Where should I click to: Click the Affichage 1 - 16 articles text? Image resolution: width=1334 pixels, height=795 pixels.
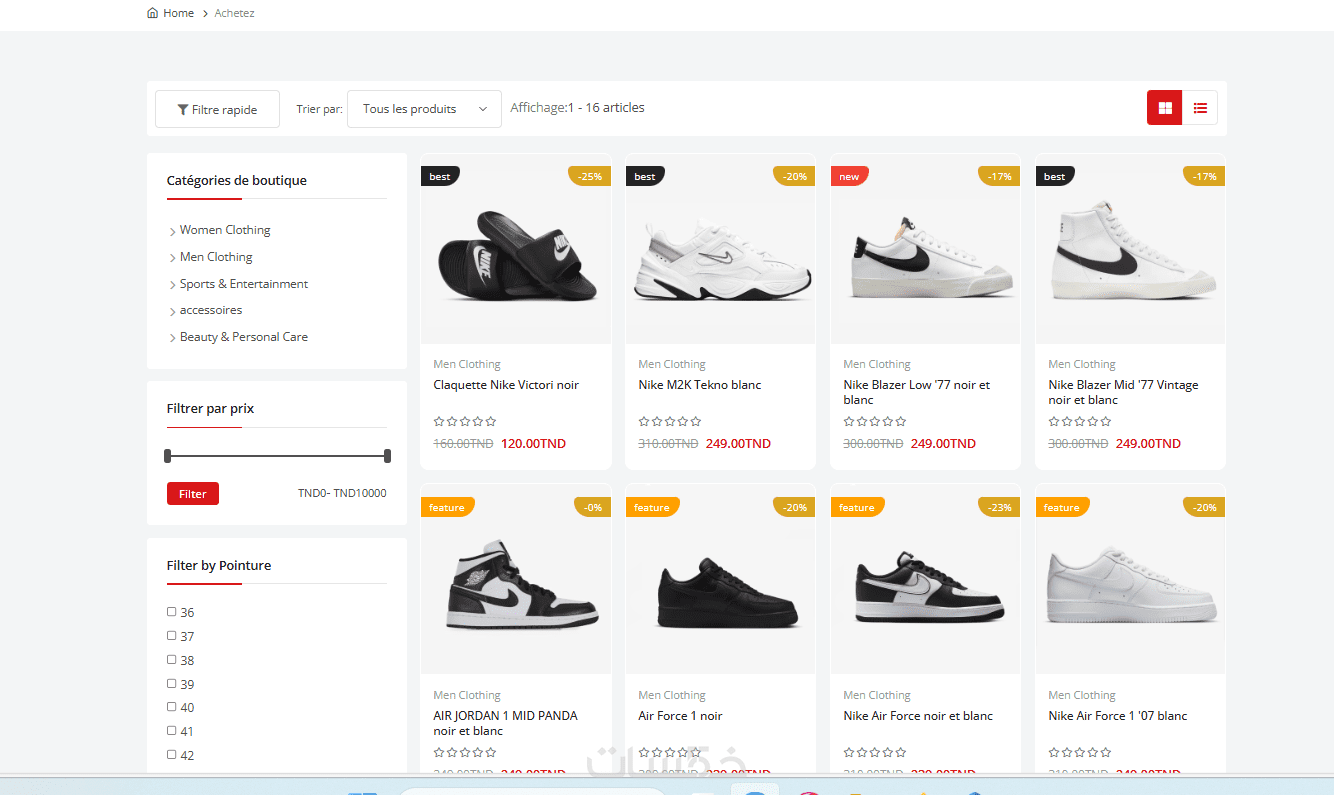coord(577,108)
